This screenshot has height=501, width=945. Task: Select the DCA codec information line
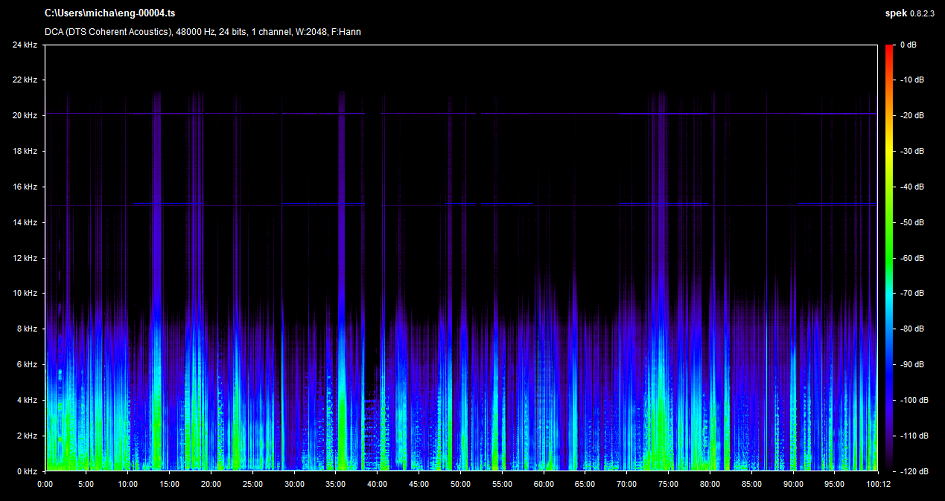tap(203, 32)
